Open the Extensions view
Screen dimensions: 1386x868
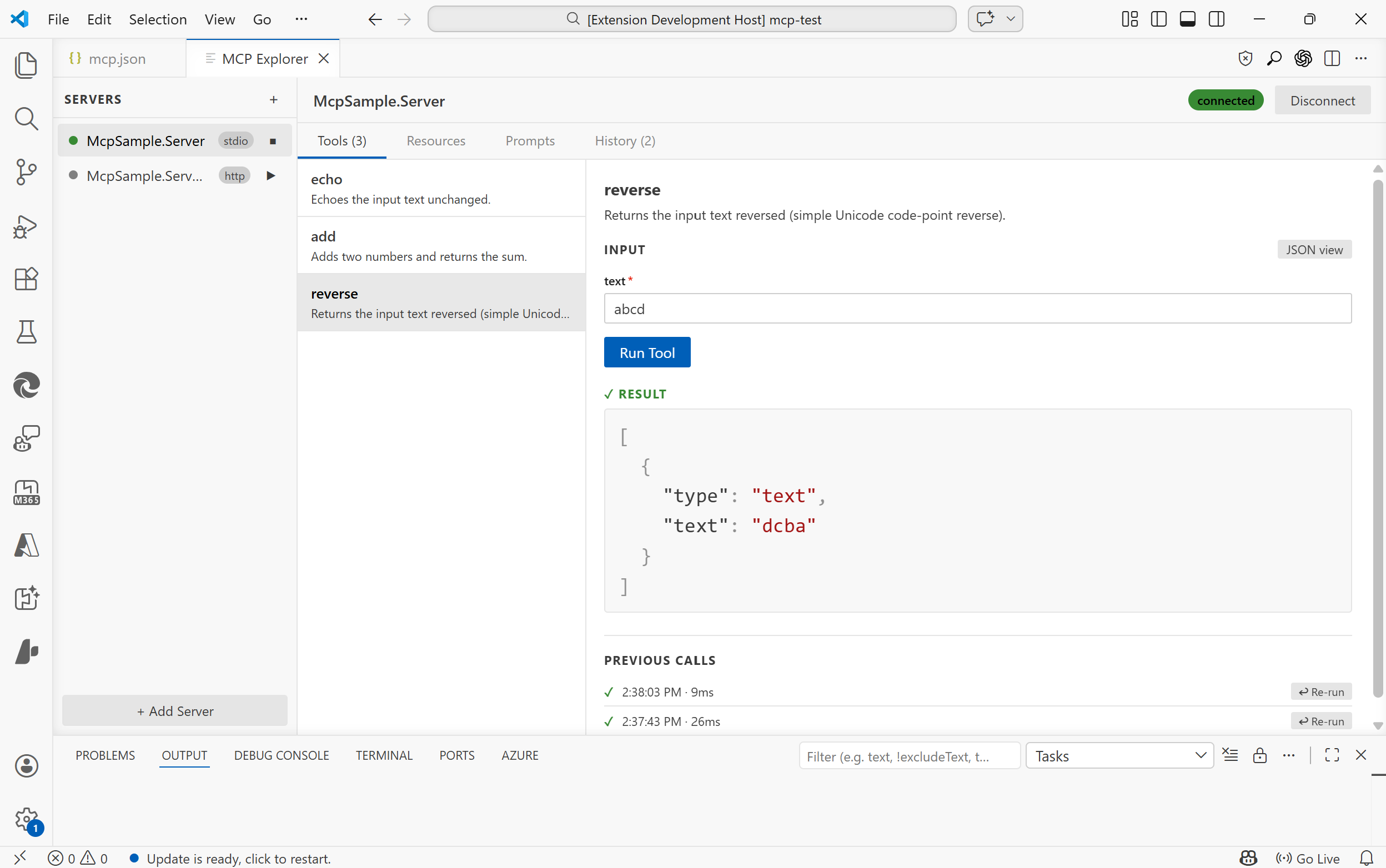click(x=27, y=279)
